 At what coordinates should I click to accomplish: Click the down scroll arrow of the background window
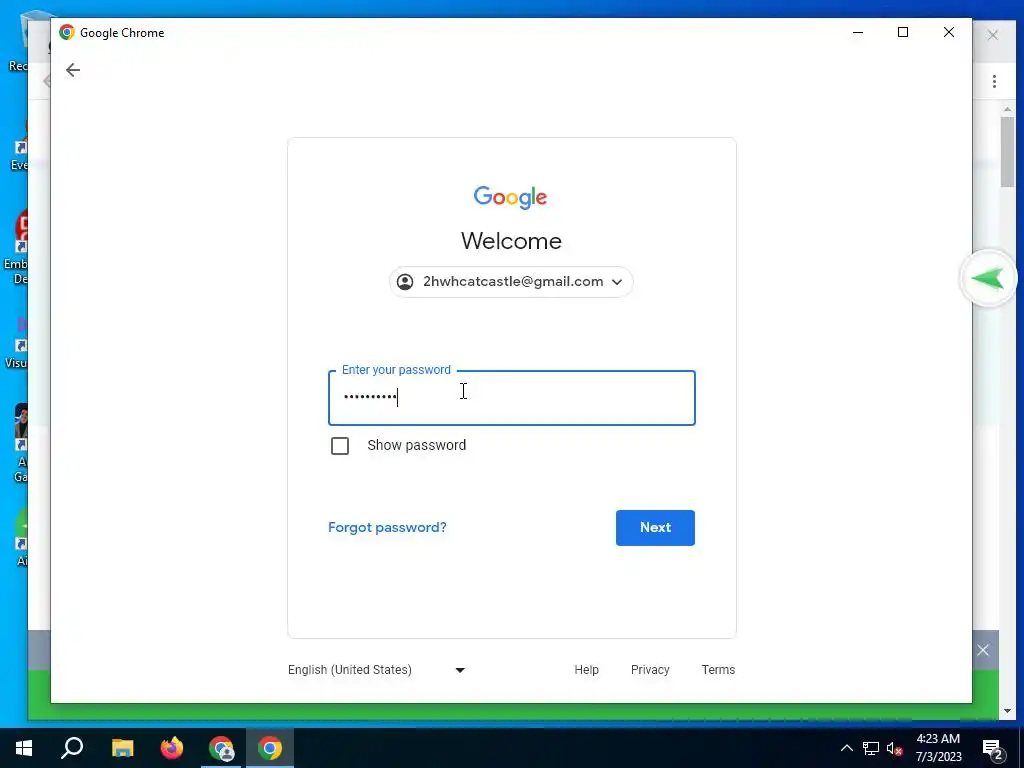coord(1007,711)
